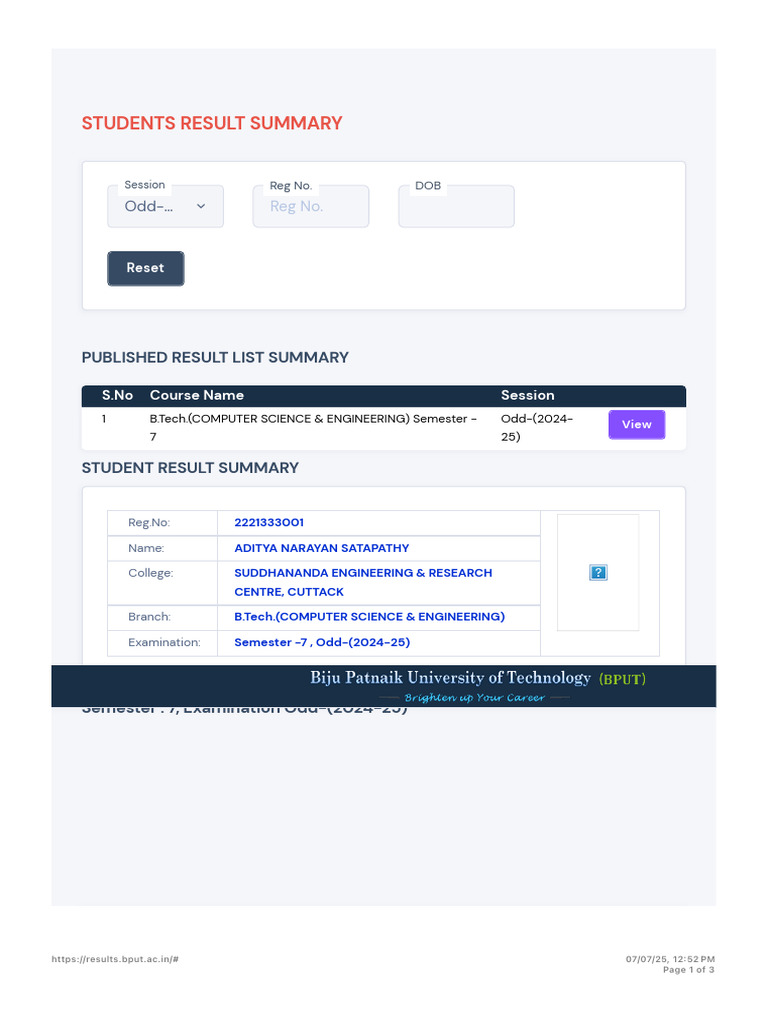Screen dimensions: 768x1024
Task: Click the Odd-(2024-25) session cell in list
Action: click(537, 428)
